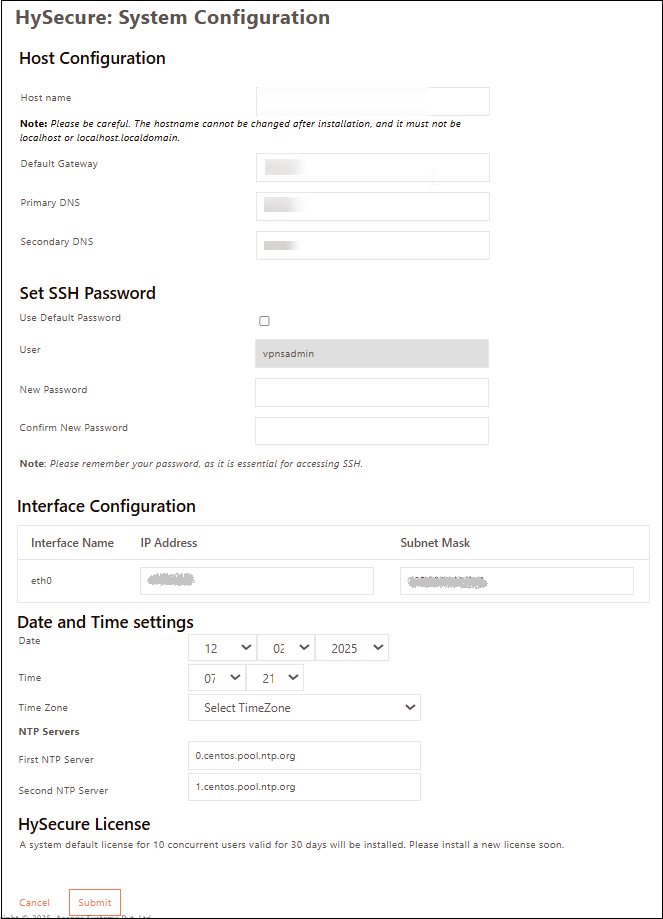Click the First NTP Server field

pyautogui.click(x=304, y=756)
